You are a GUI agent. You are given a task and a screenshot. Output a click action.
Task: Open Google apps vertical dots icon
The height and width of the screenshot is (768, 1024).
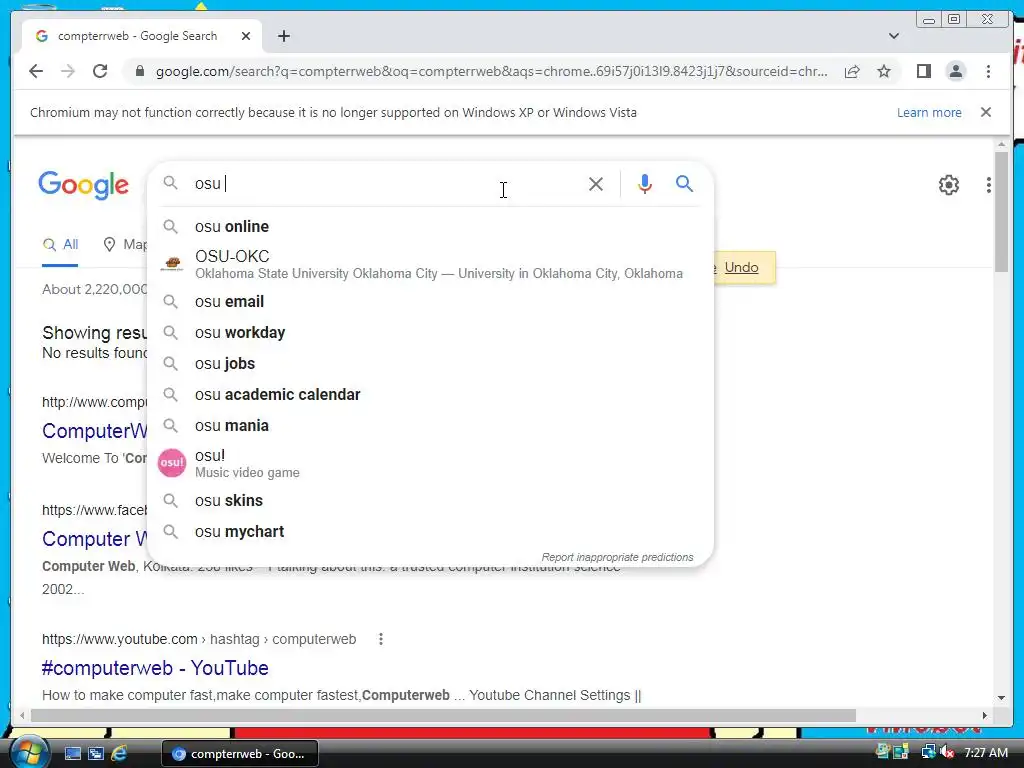click(x=988, y=185)
